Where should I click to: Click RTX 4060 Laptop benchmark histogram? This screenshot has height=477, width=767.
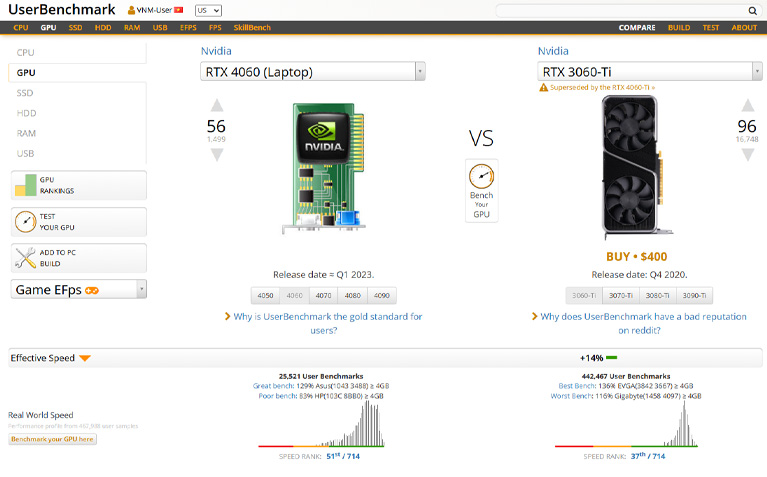[x=321, y=424]
